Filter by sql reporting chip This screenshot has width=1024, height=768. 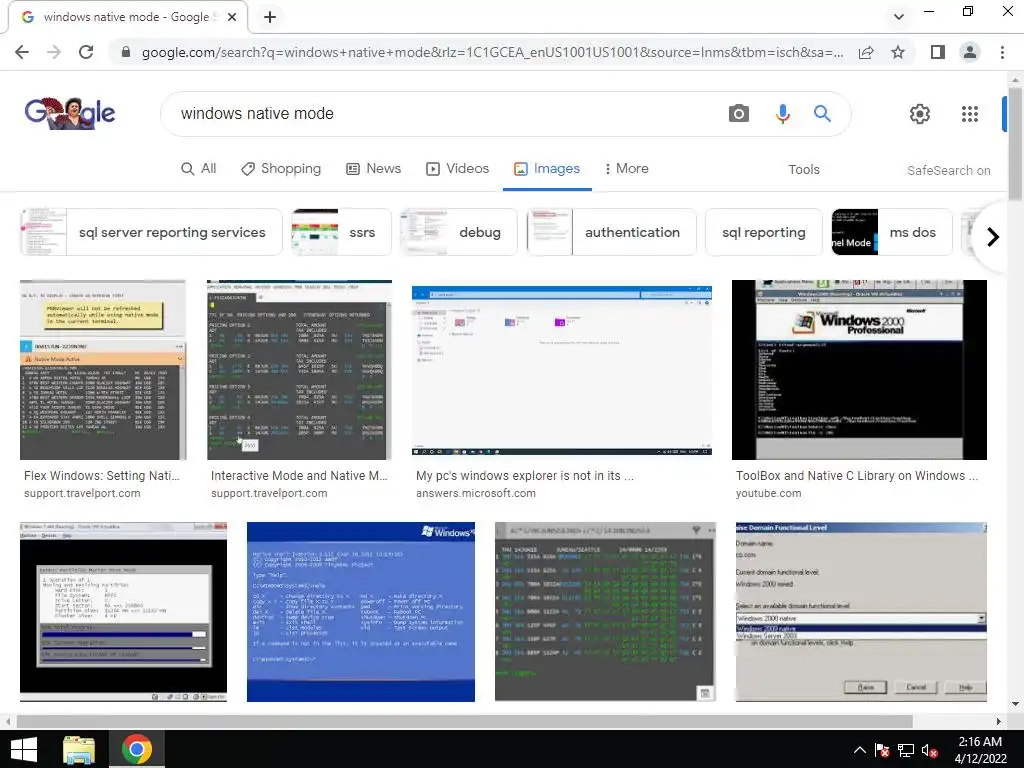[x=763, y=232]
